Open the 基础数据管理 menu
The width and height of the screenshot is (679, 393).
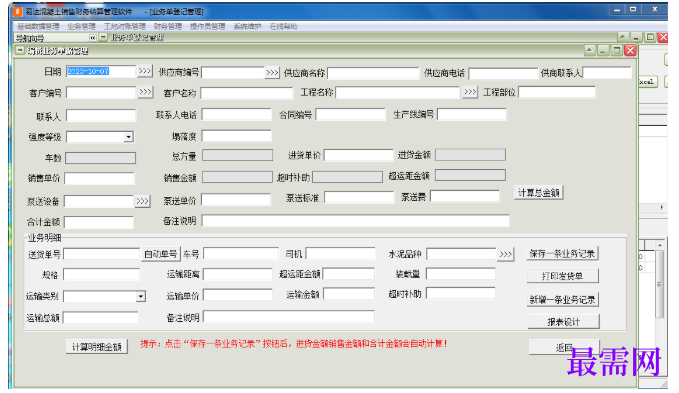click(38, 26)
